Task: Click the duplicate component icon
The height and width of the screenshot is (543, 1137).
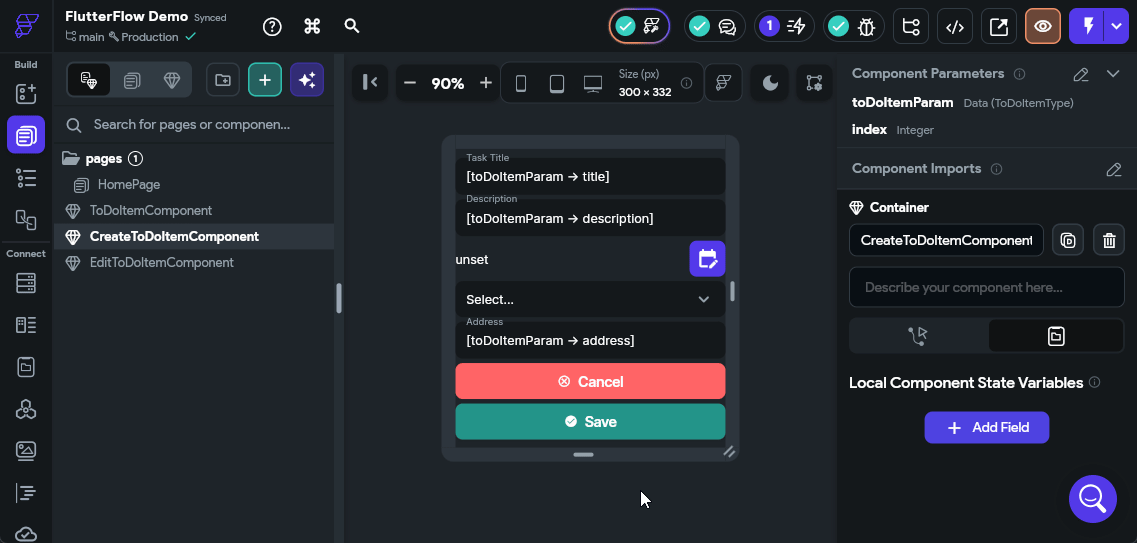Action: [x=1068, y=240]
